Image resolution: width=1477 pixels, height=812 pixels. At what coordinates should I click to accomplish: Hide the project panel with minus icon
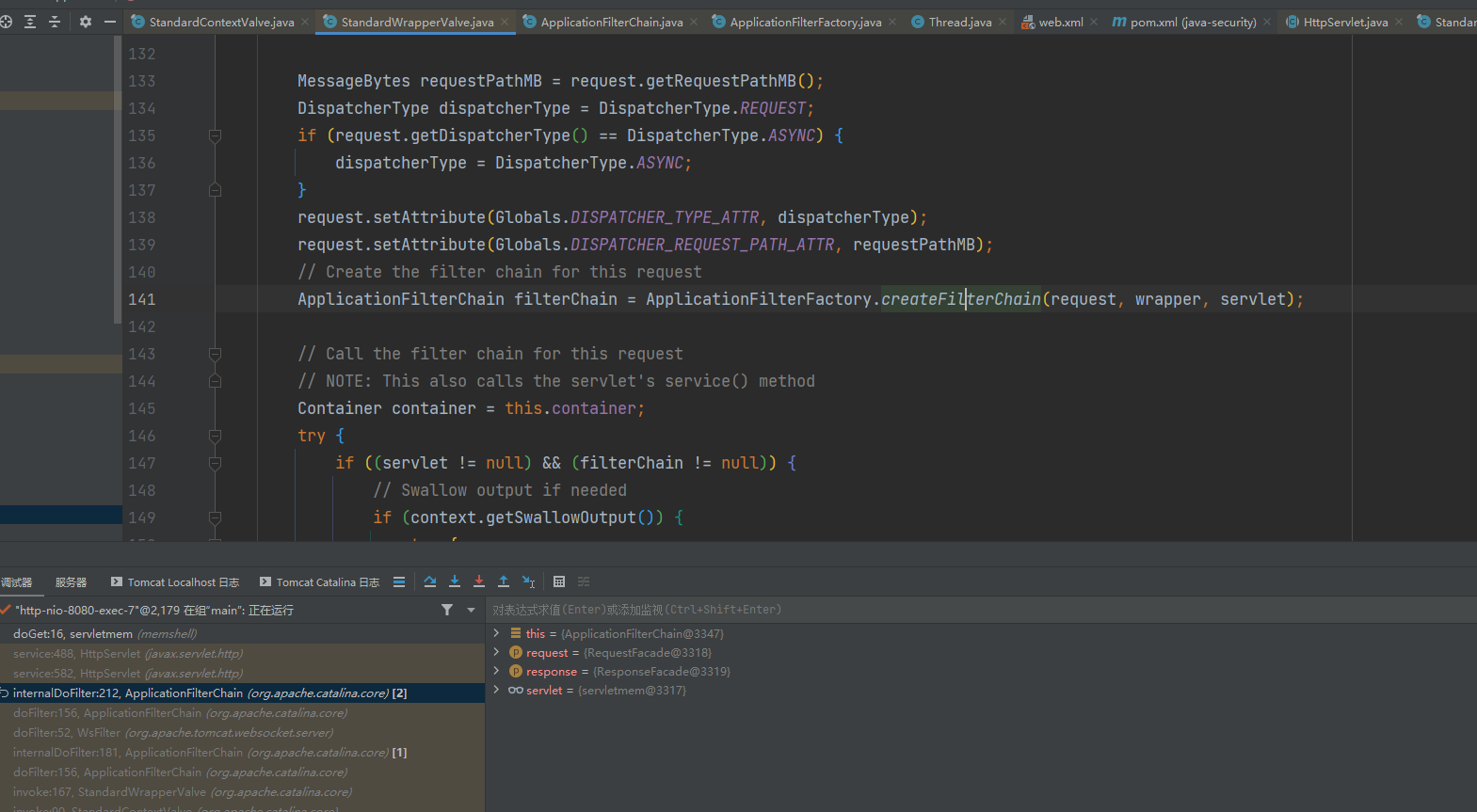(x=110, y=22)
